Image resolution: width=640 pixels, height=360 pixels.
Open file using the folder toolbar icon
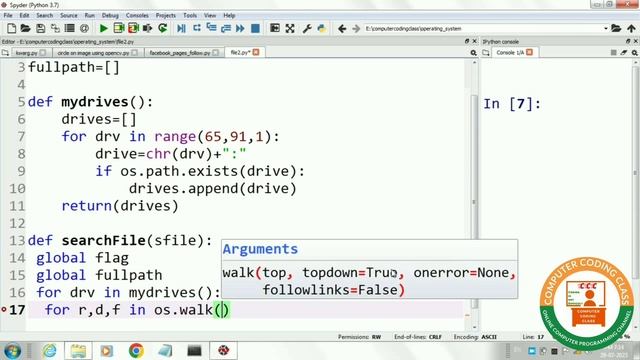[x=25, y=28]
